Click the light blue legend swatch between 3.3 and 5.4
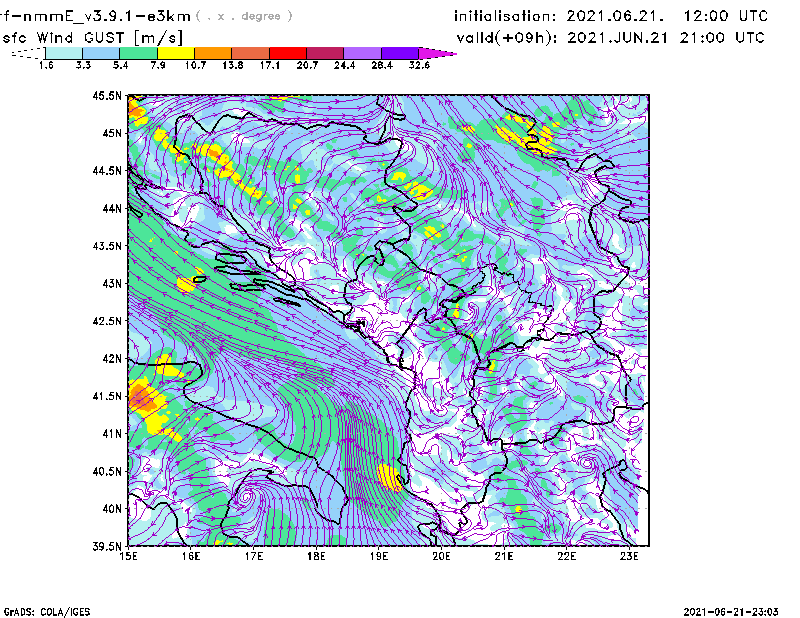Viewport: 800px width, 618px height. click(x=101, y=53)
